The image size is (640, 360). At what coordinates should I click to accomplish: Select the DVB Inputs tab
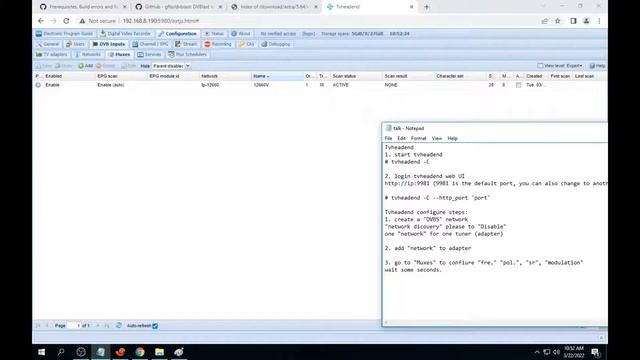click(x=109, y=44)
